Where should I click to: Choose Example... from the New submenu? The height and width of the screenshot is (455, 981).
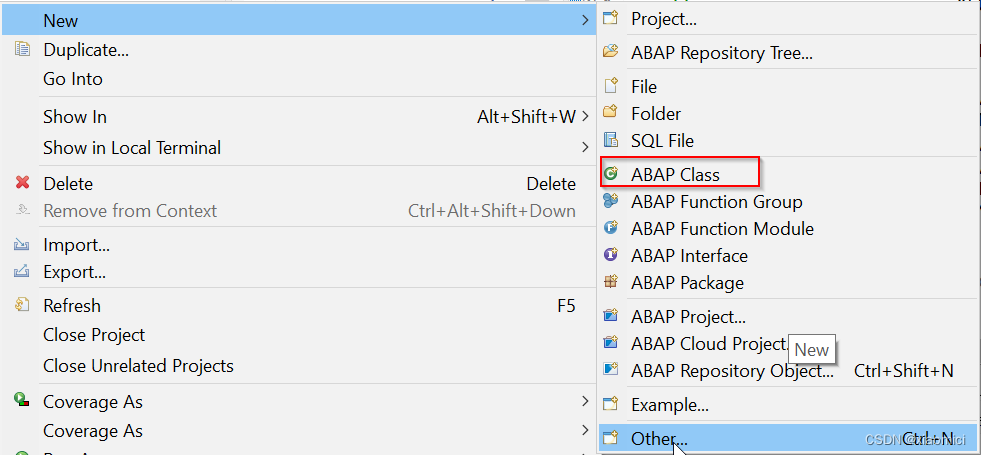tap(670, 405)
